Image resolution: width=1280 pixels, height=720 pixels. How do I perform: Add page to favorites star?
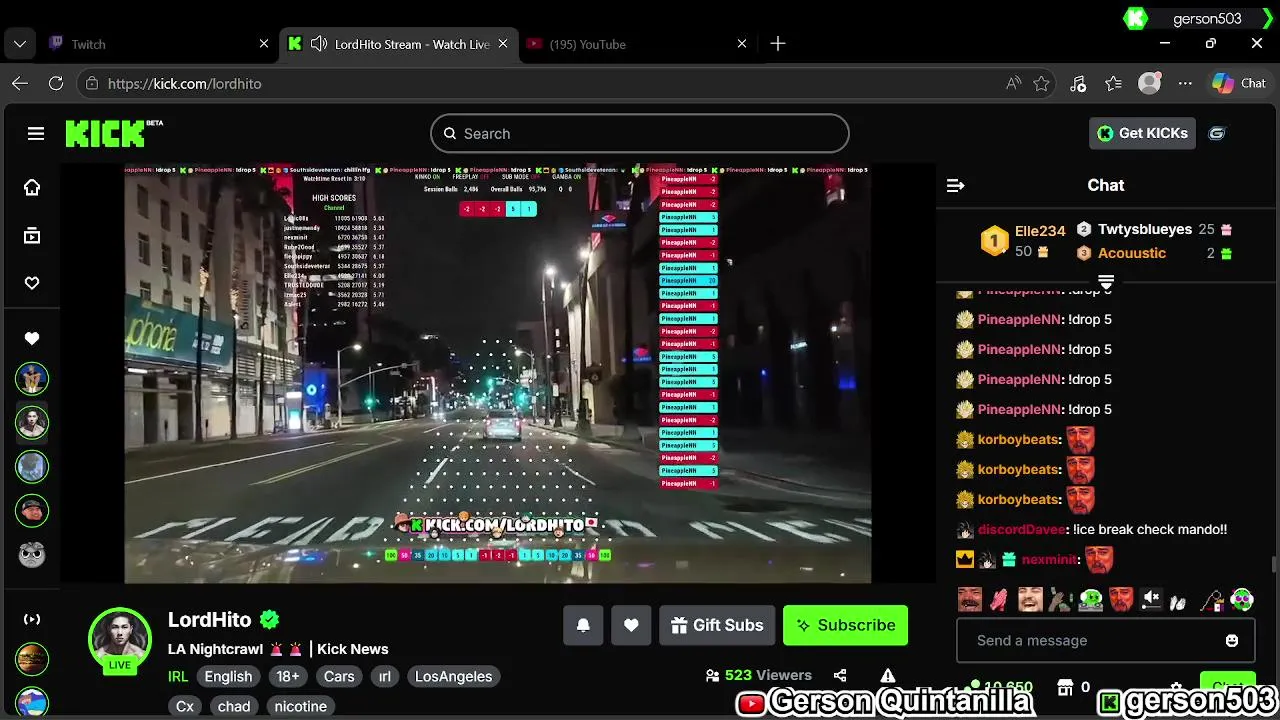coord(1041,84)
